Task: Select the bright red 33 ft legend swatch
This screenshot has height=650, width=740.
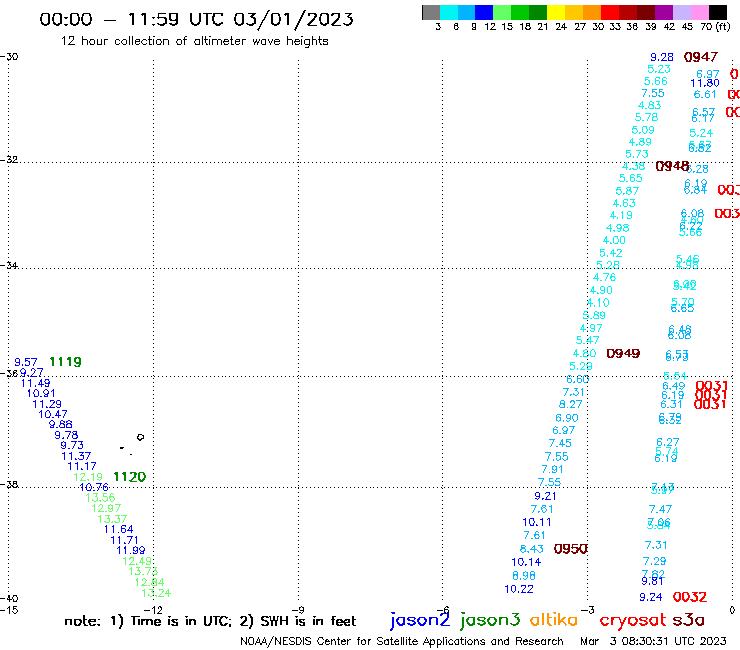Action: [x=609, y=12]
